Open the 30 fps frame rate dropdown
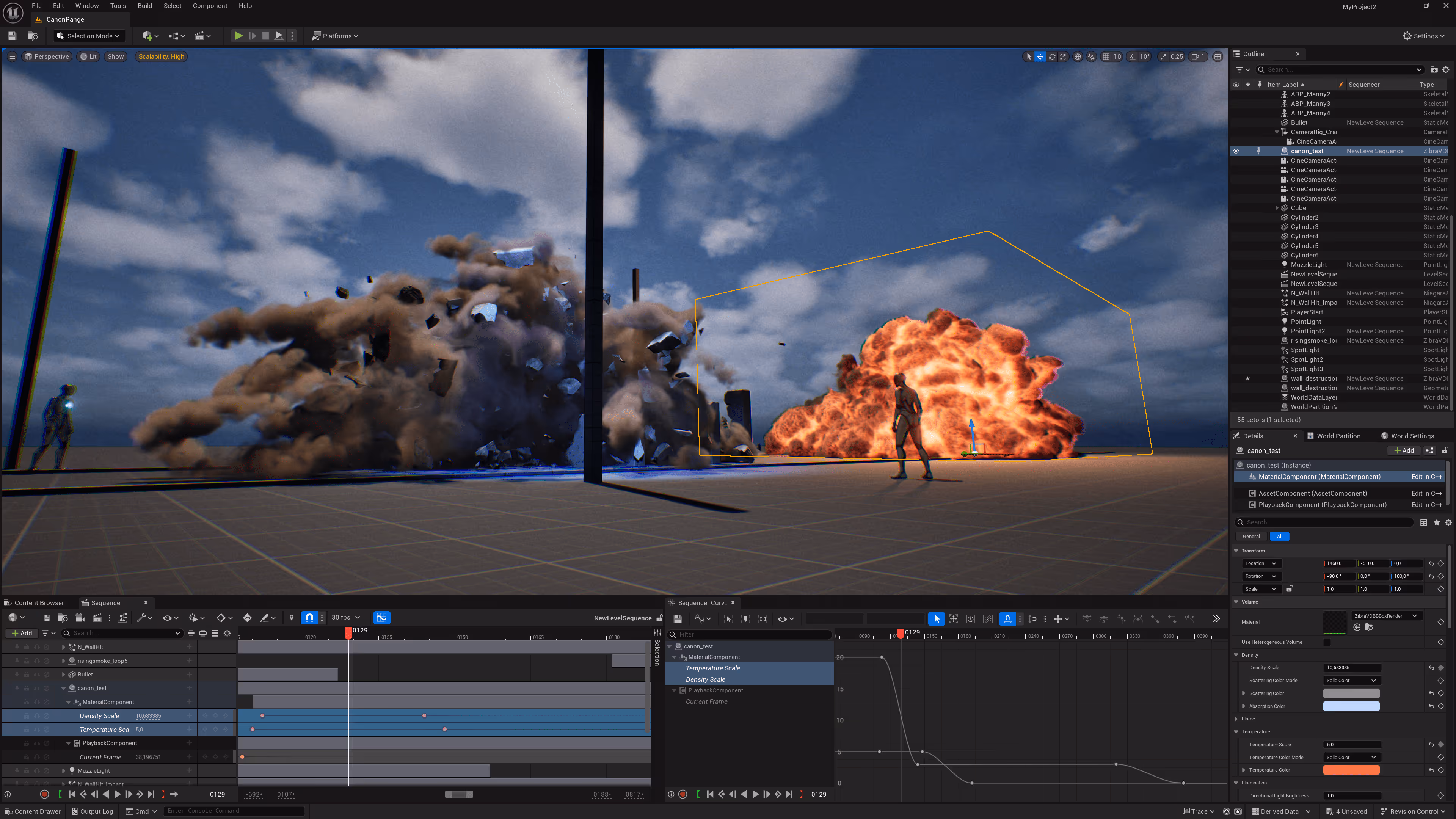1456x819 pixels. pos(345,618)
